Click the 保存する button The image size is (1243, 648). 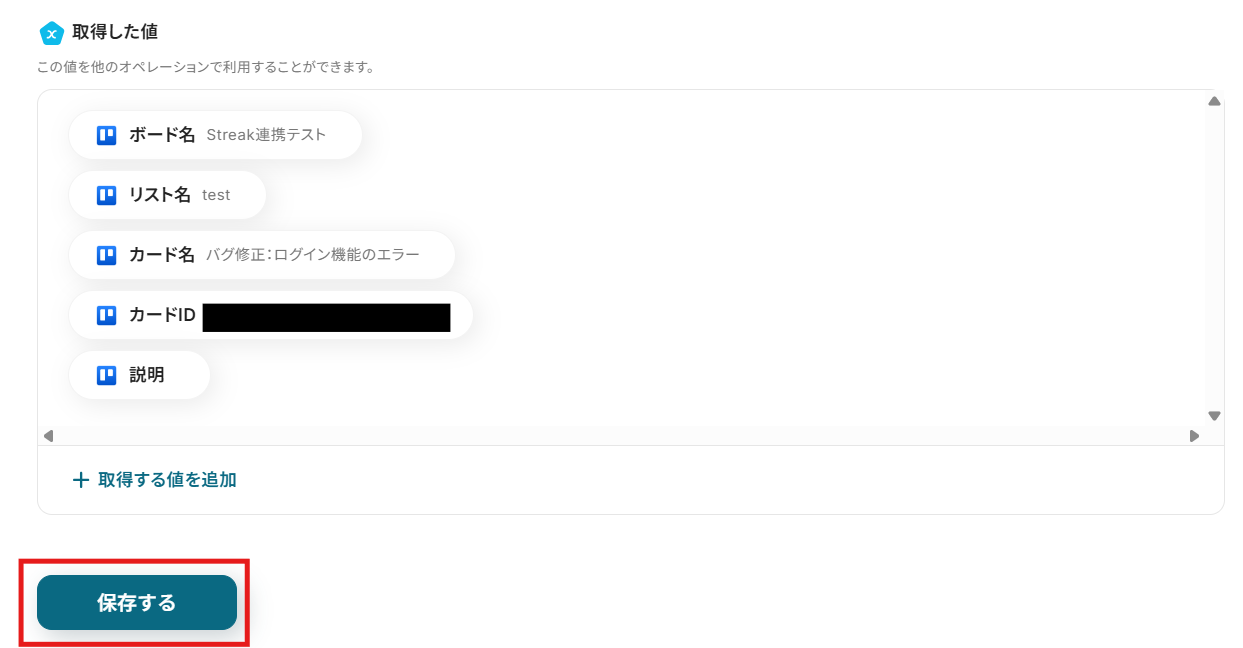137,602
